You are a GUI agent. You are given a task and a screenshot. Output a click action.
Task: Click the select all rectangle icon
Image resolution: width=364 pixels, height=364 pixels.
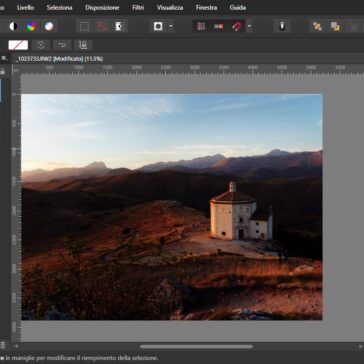[x=84, y=26]
